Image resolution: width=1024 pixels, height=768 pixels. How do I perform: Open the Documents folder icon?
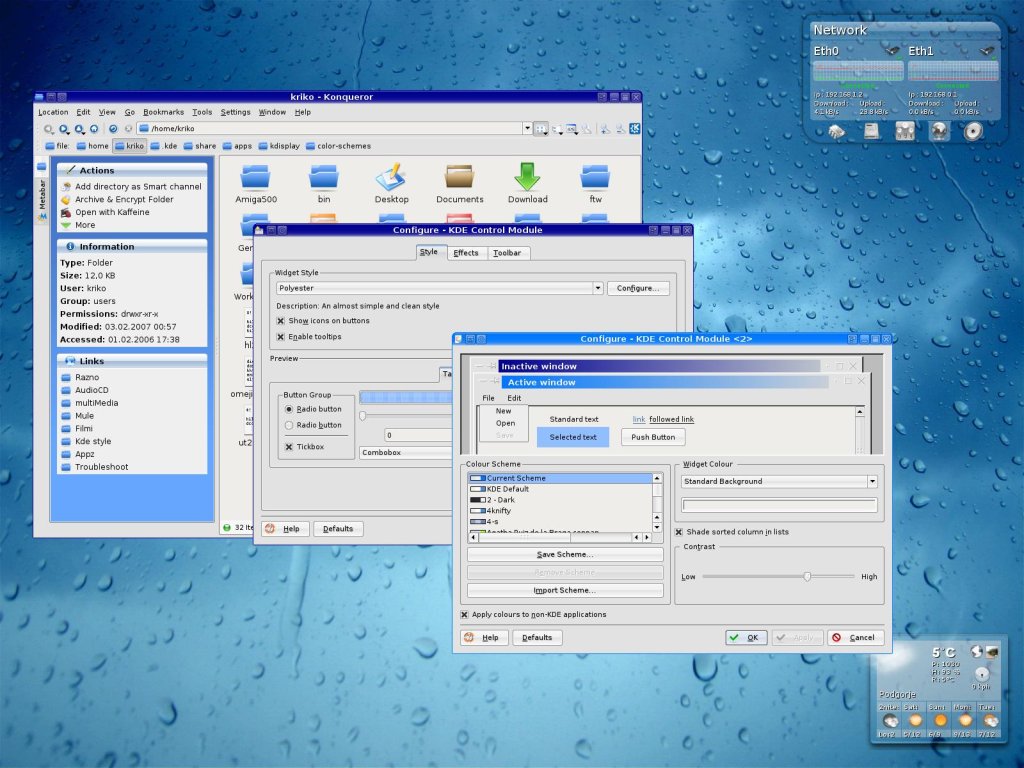pyautogui.click(x=460, y=176)
